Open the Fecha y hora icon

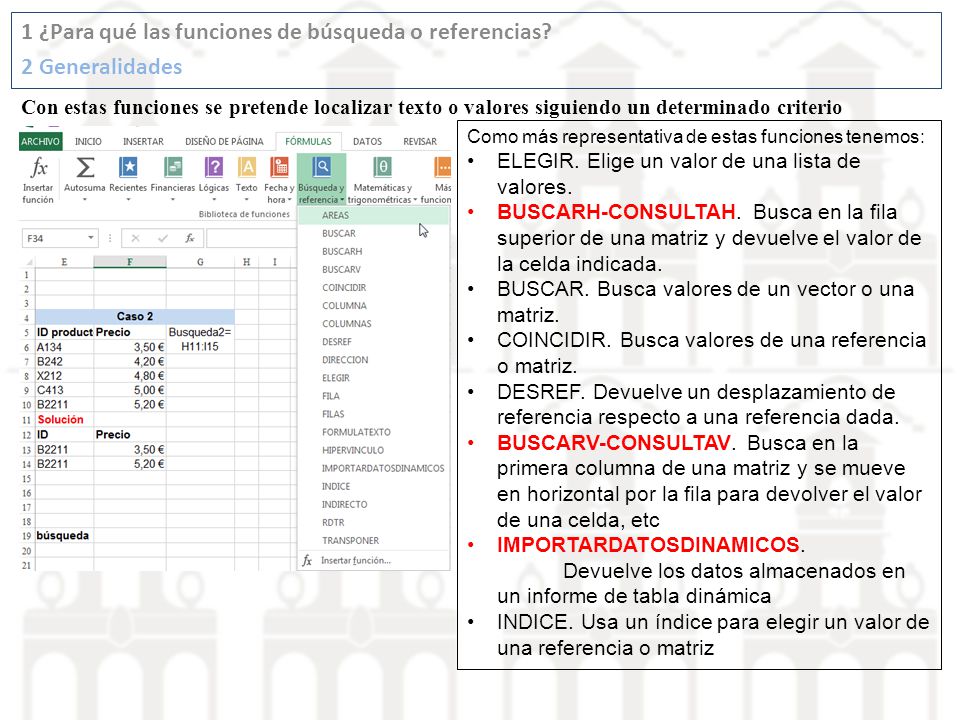click(279, 167)
